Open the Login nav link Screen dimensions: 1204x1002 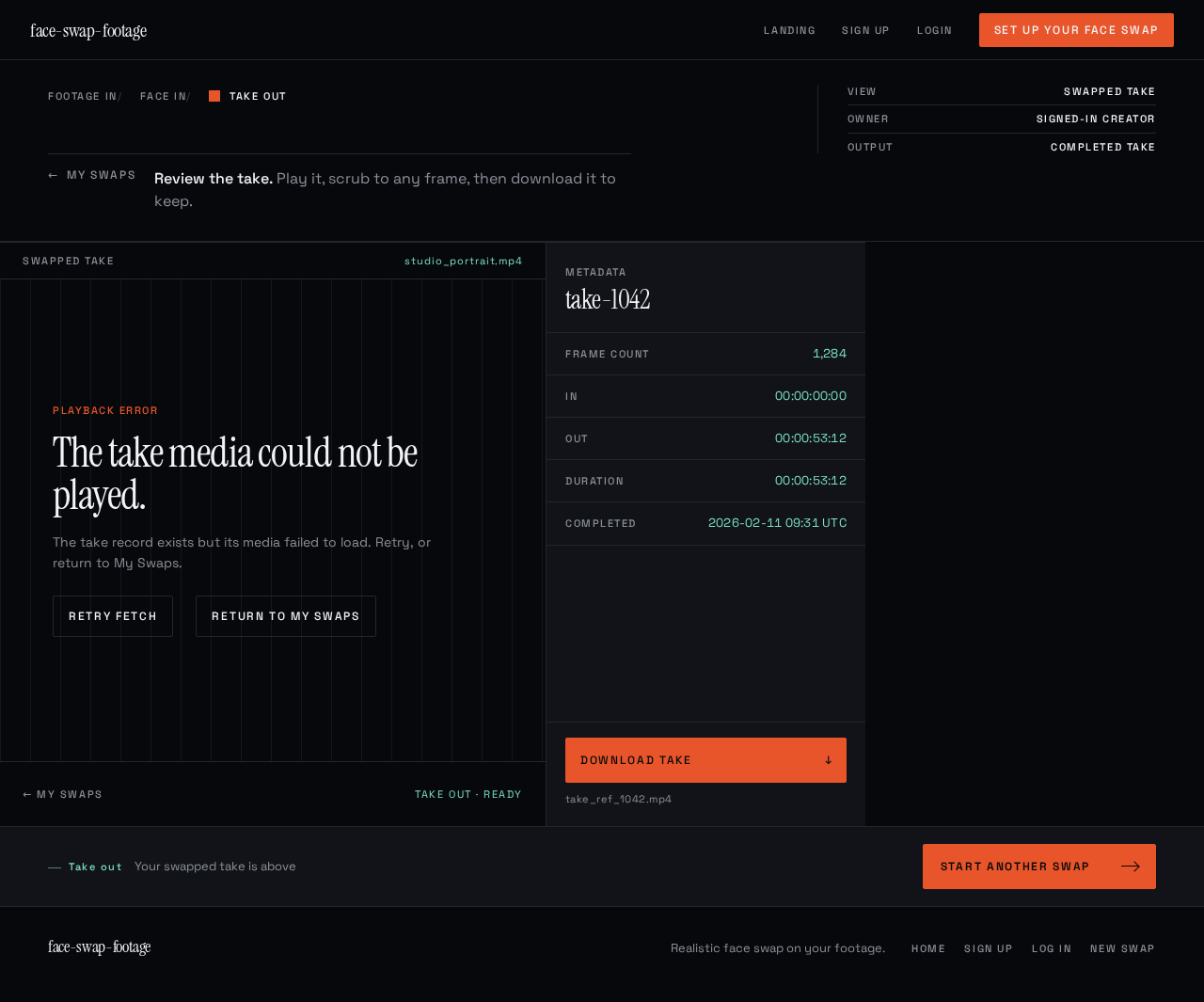click(x=934, y=31)
